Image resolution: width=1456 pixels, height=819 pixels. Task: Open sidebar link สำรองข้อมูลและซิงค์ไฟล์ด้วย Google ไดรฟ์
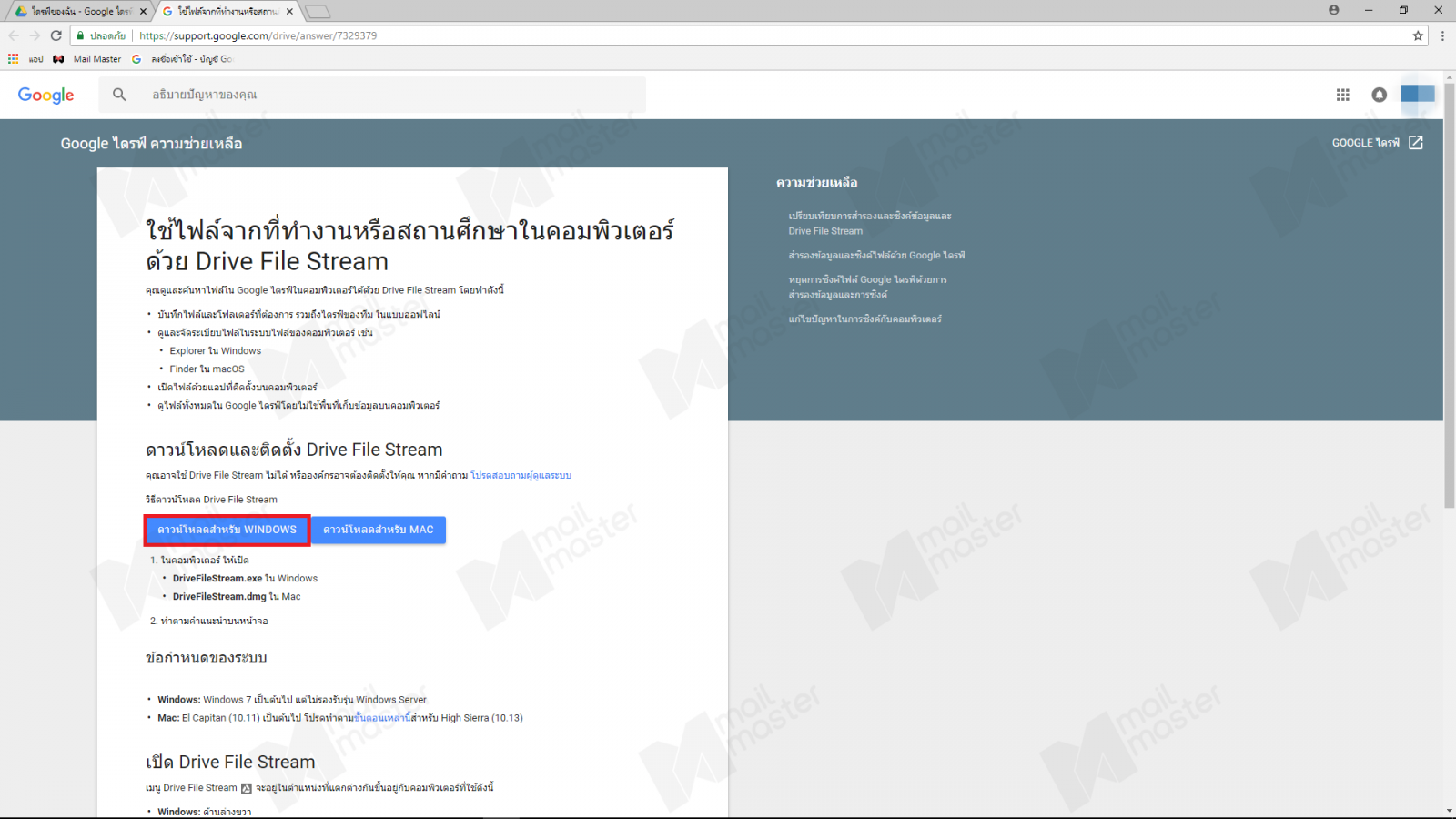pos(876,256)
